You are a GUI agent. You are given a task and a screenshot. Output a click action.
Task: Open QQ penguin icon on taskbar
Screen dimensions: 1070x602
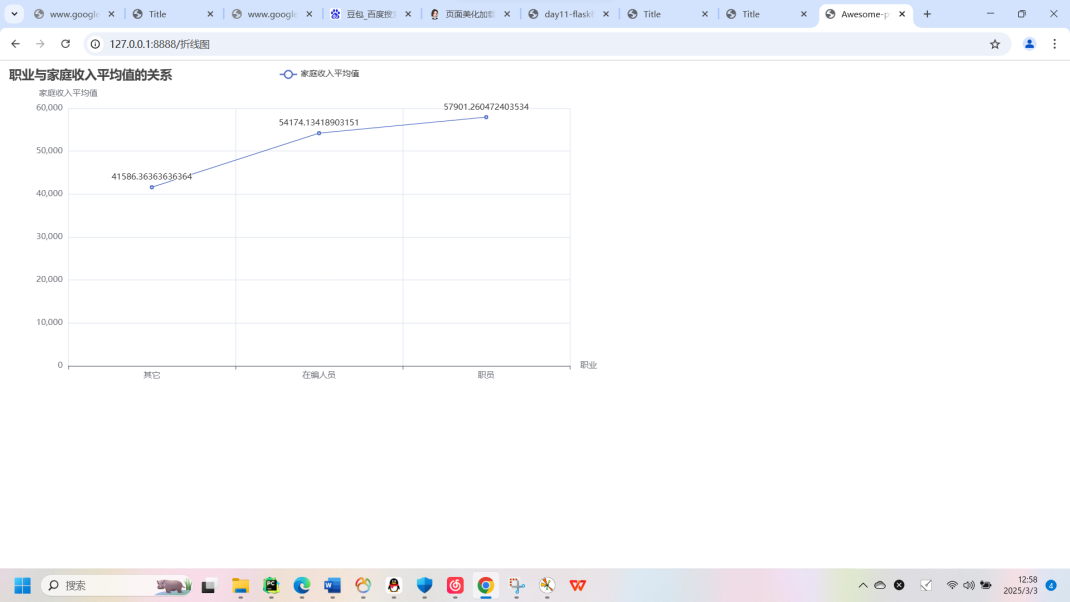(394, 586)
